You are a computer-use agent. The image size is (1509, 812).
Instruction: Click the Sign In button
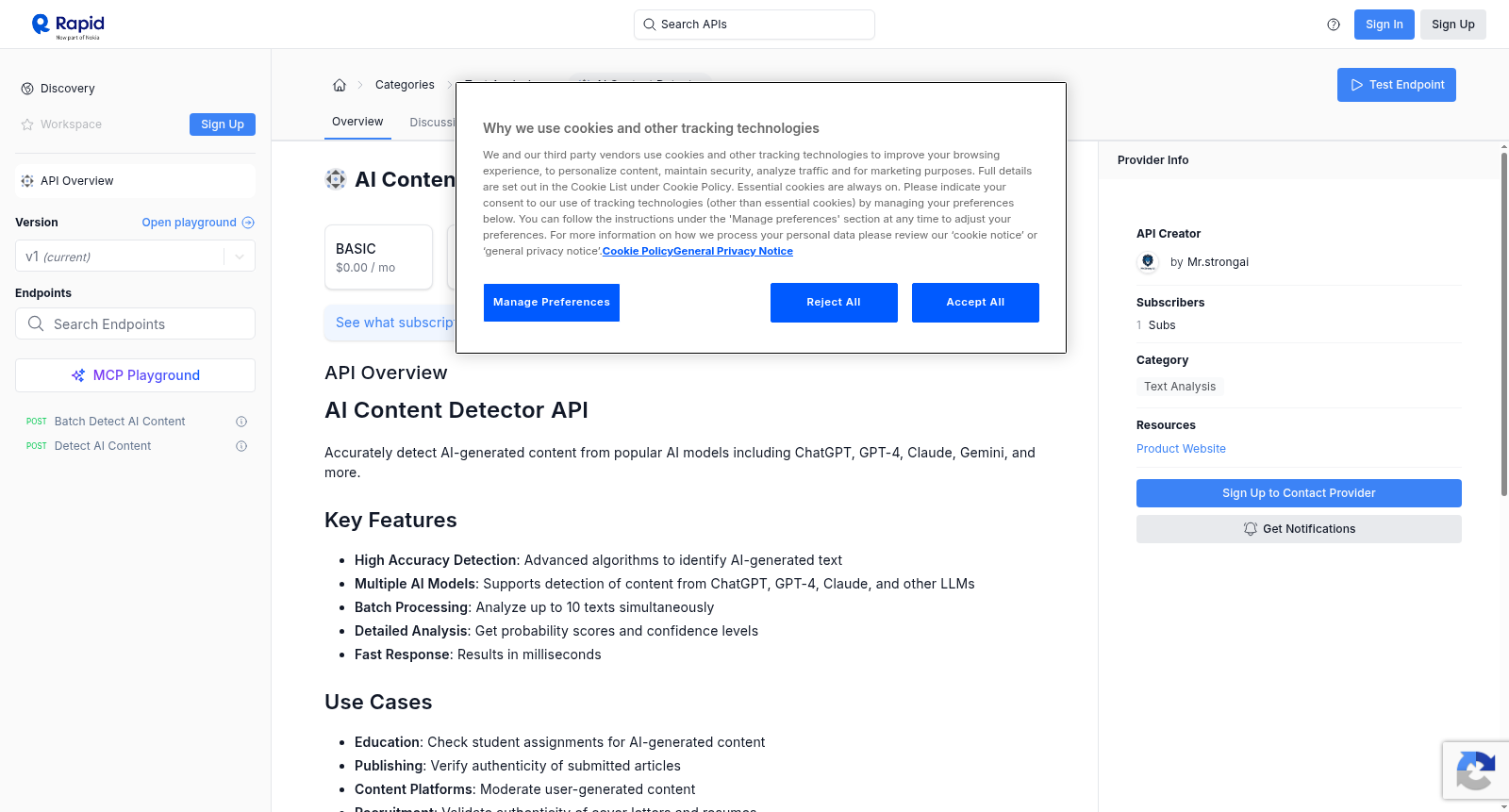pyautogui.click(x=1385, y=25)
